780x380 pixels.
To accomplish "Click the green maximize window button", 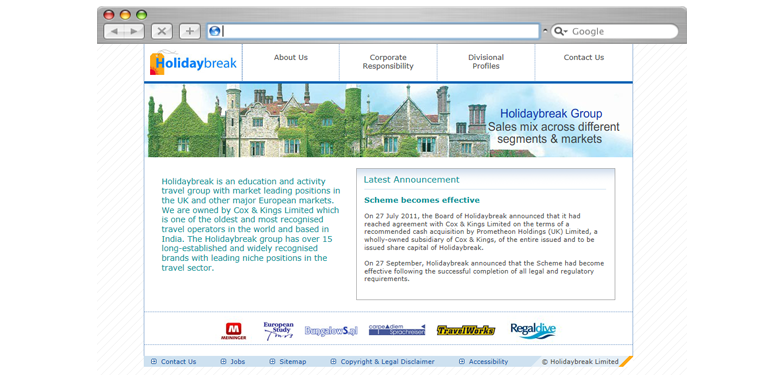I will click(x=142, y=15).
